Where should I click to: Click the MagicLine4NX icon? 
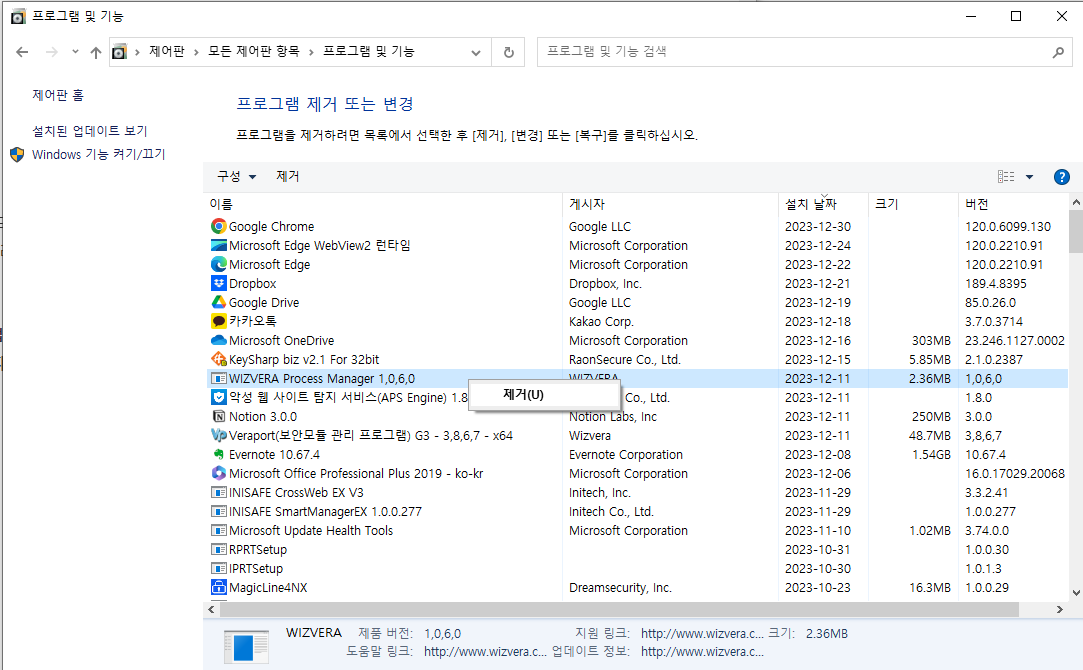[218, 587]
